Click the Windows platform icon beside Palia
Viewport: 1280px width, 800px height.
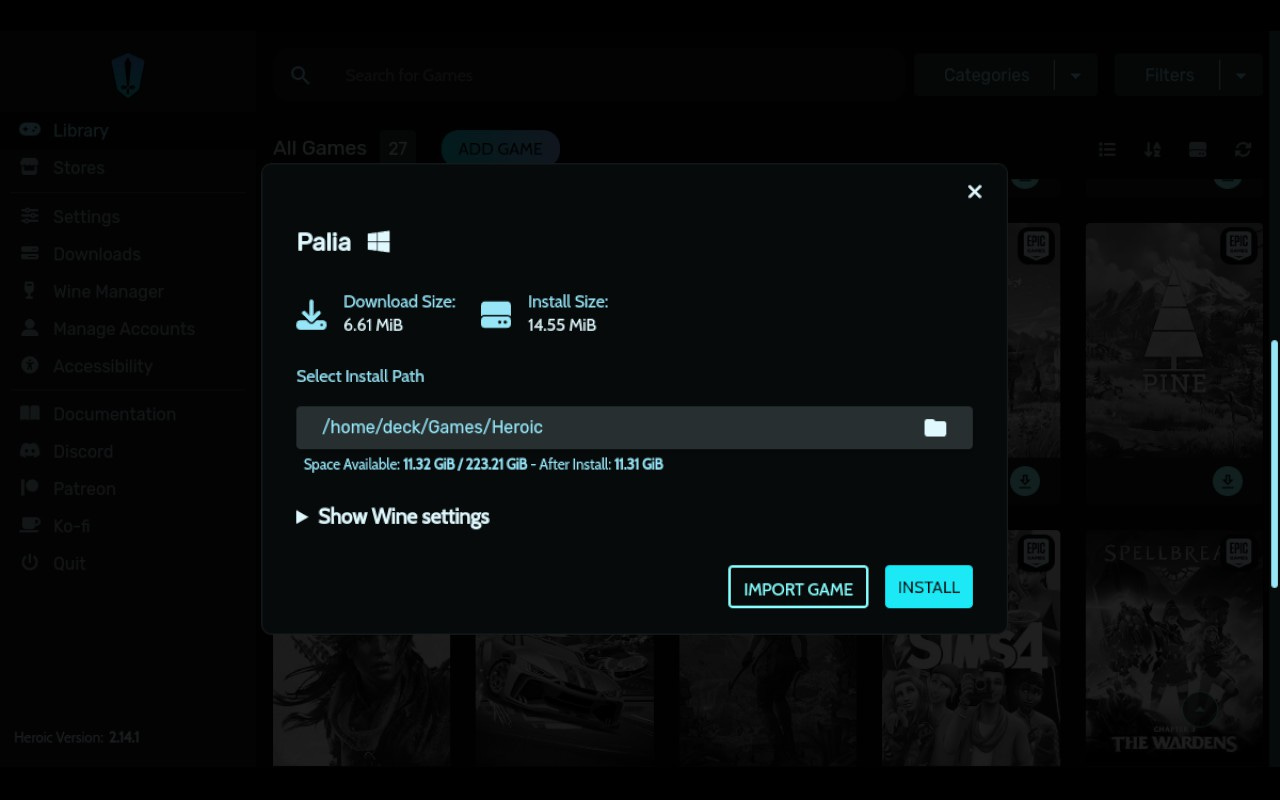[x=378, y=242]
